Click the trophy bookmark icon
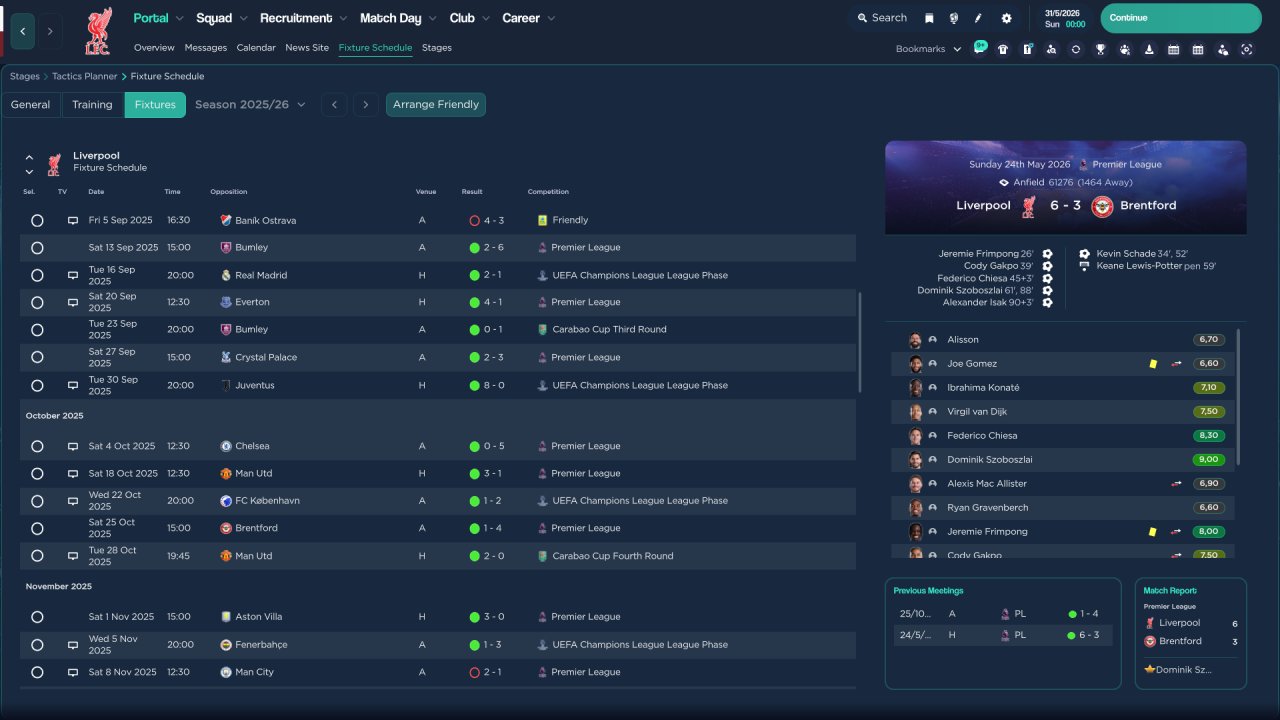 pyautogui.click(x=1100, y=49)
